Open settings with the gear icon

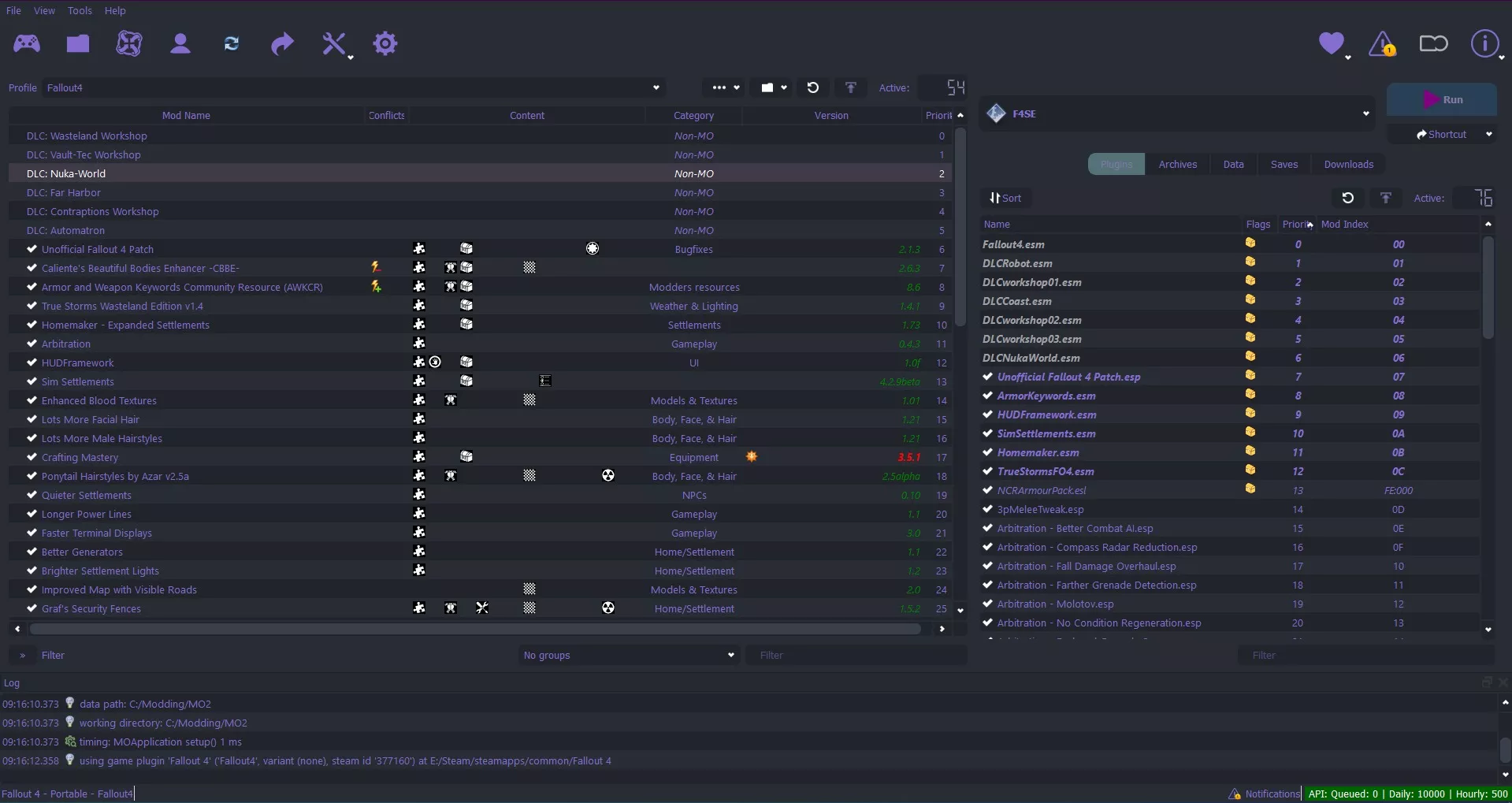(385, 43)
